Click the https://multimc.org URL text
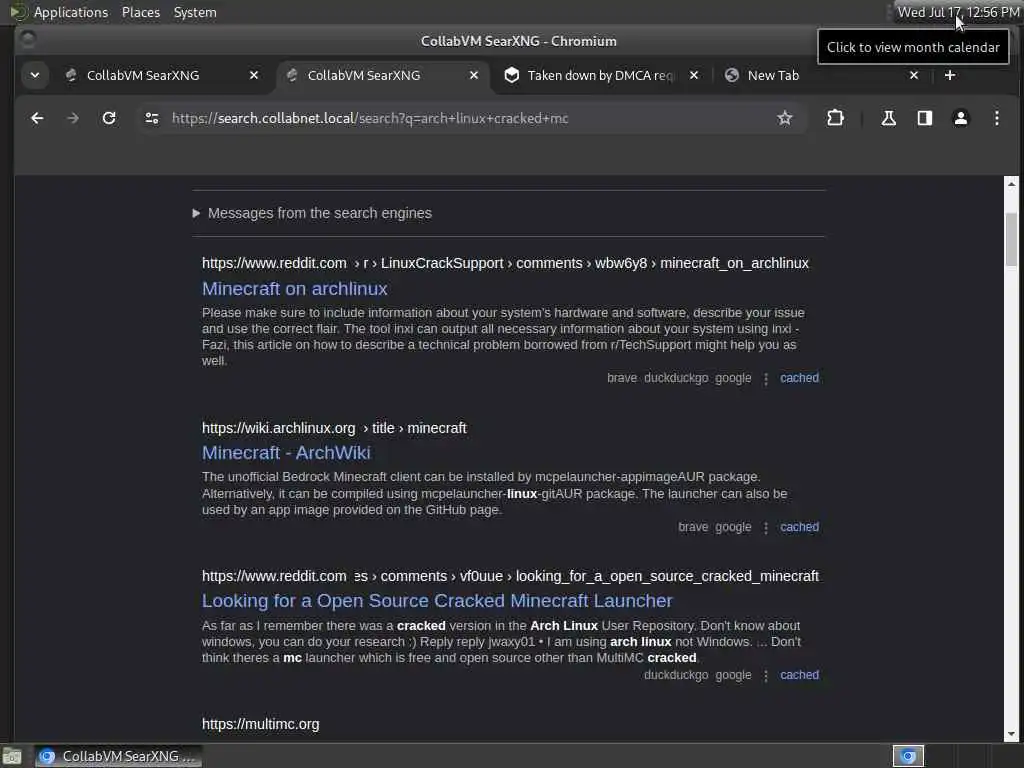The width and height of the screenshot is (1024, 768). click(261, 724)
